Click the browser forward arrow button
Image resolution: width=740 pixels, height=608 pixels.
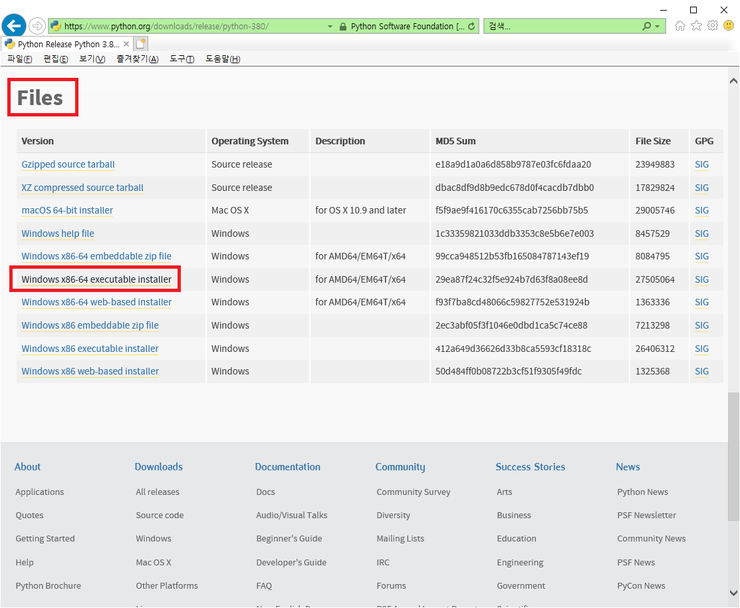tap(37, 25)
